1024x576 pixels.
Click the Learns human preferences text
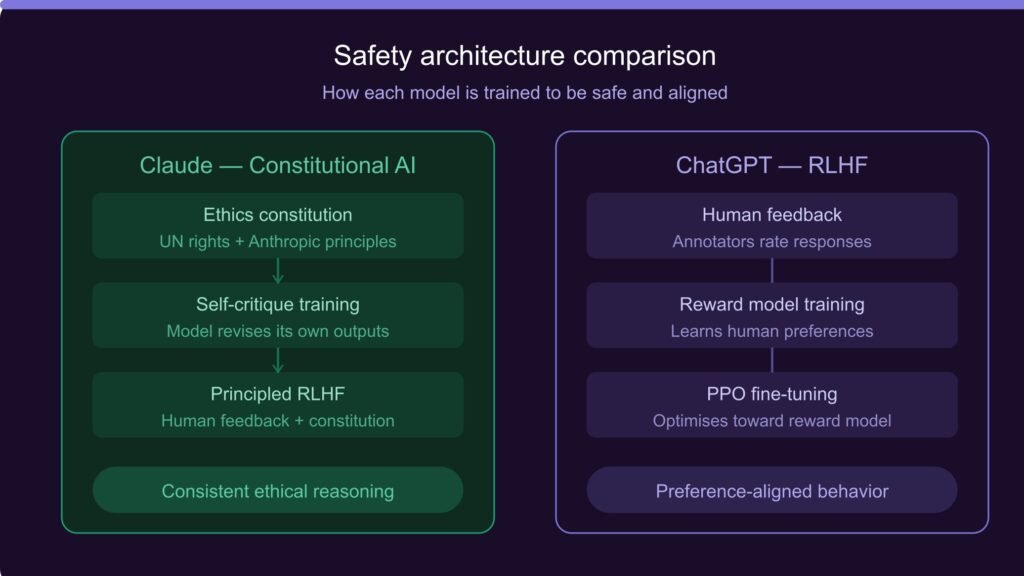772,331
